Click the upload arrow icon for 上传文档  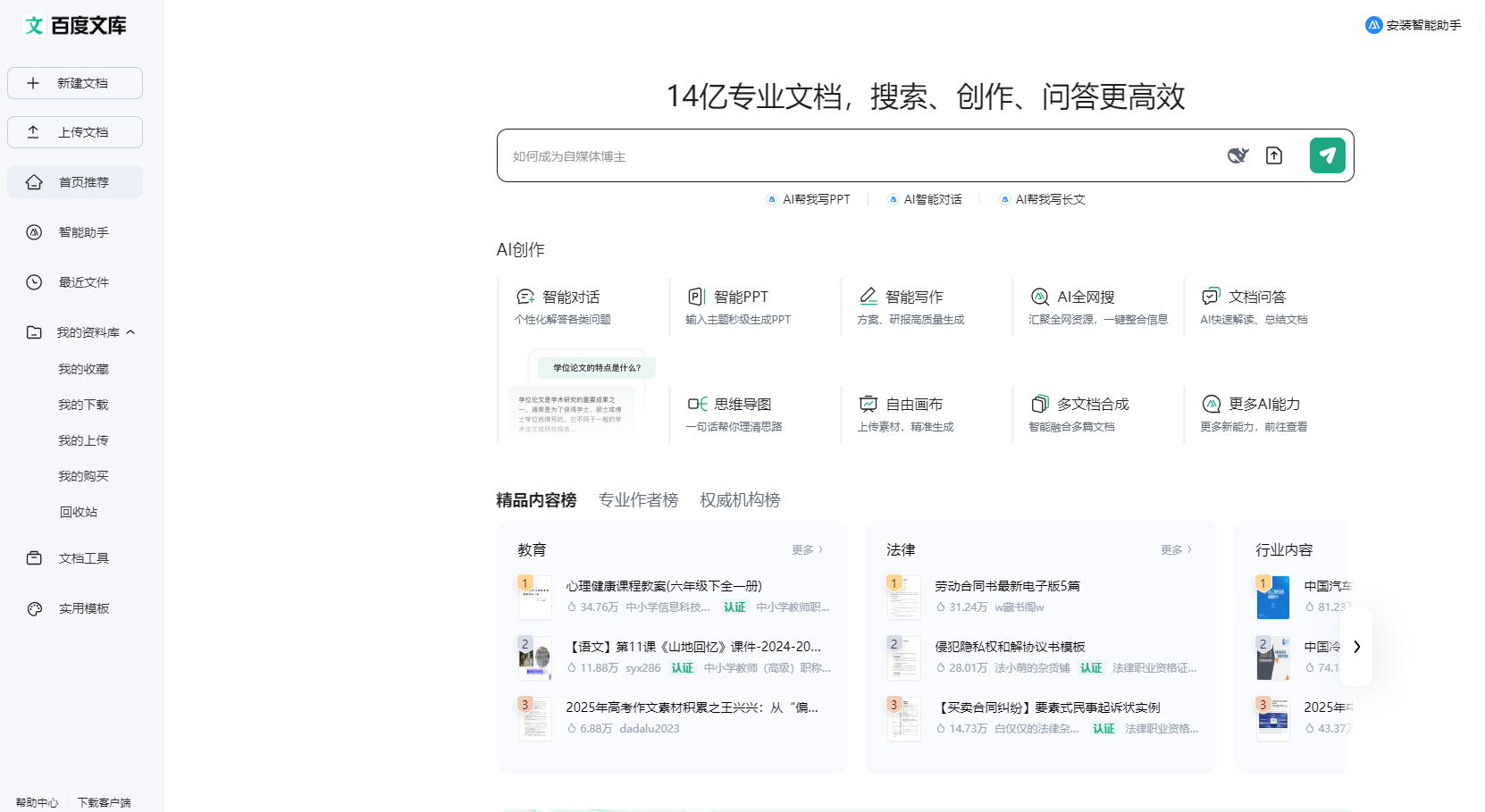pos(33,132)
